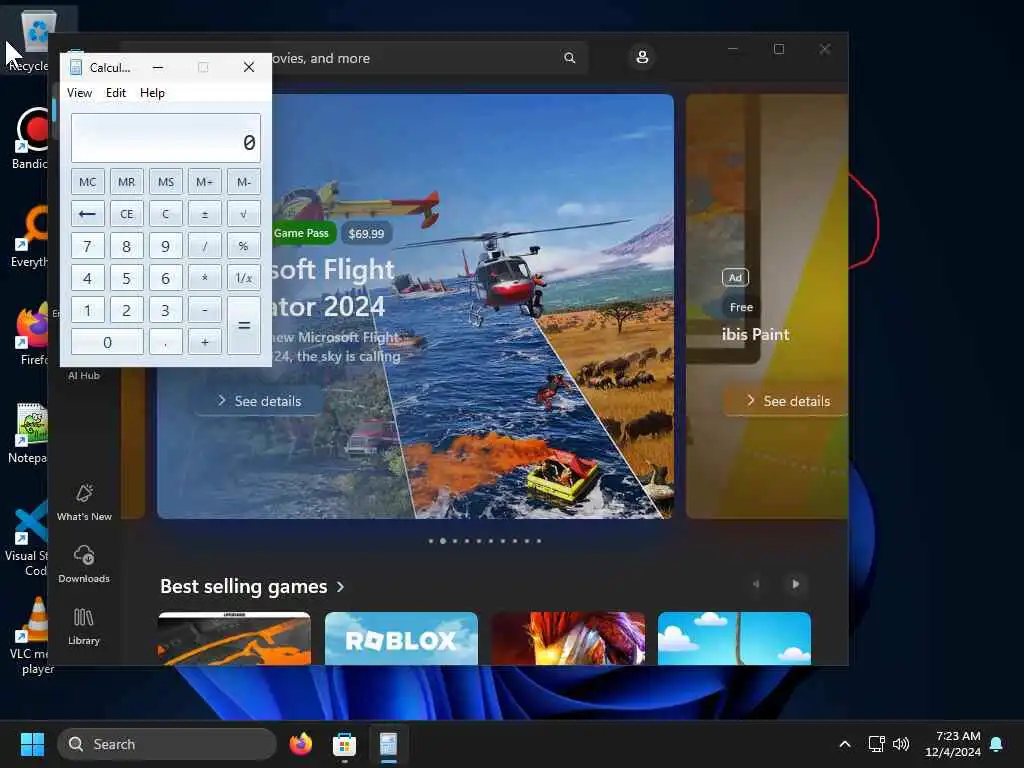1024x768 pixels.
Task: Click the Calculator title bar icon
Action: coord(76,67)
